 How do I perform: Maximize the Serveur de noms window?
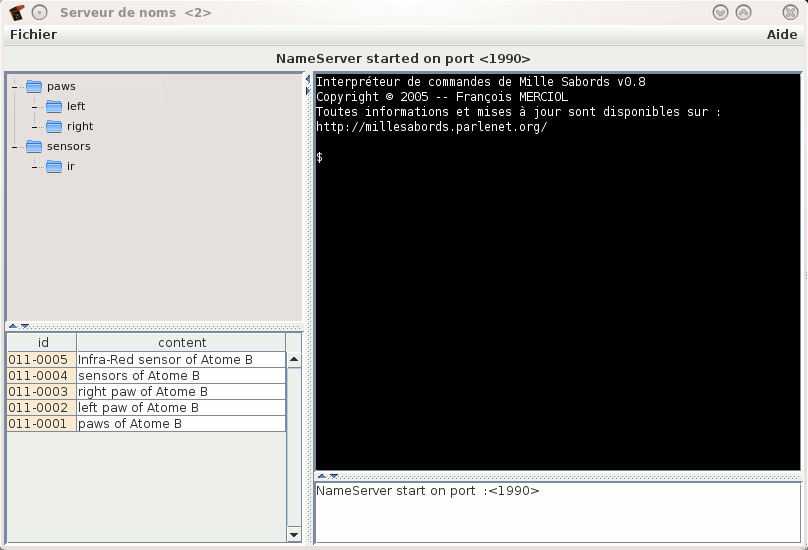[x=744, y=12]
